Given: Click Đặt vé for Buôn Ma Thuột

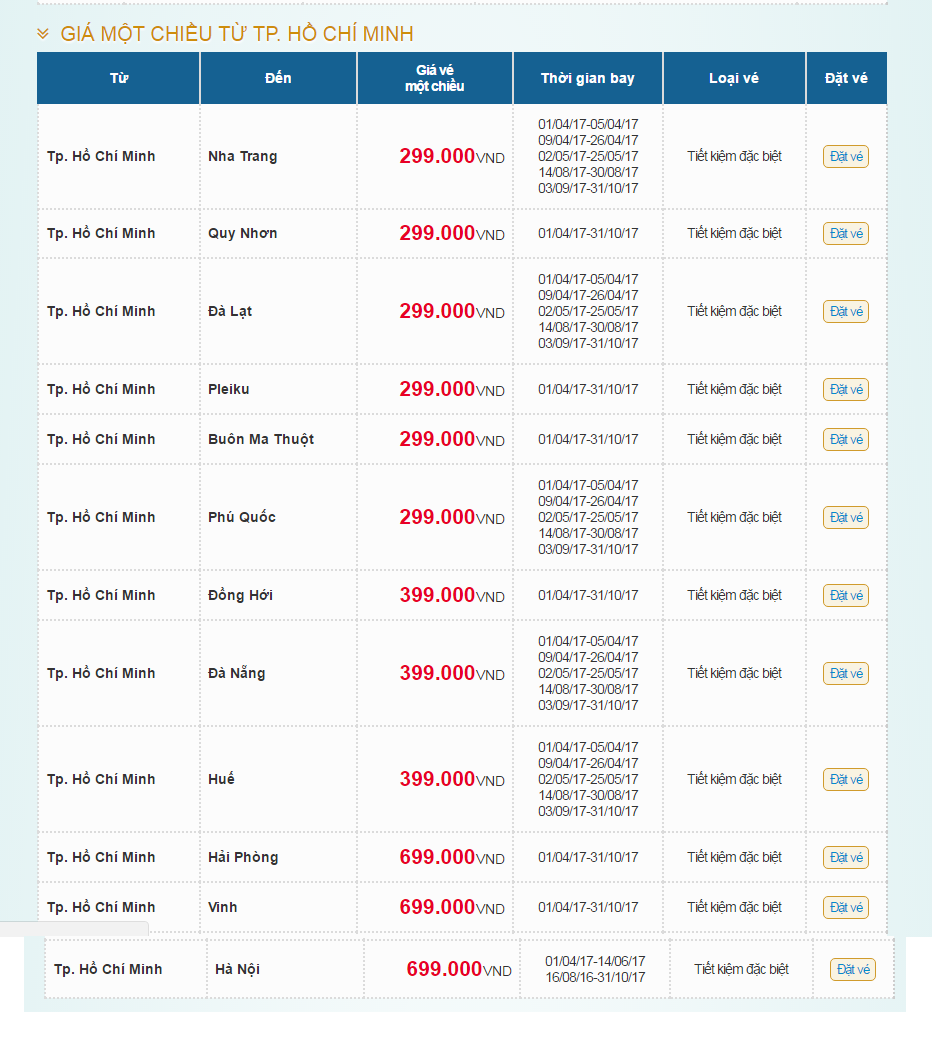Looking at the screenshot, I should click(x=845, y=440).
